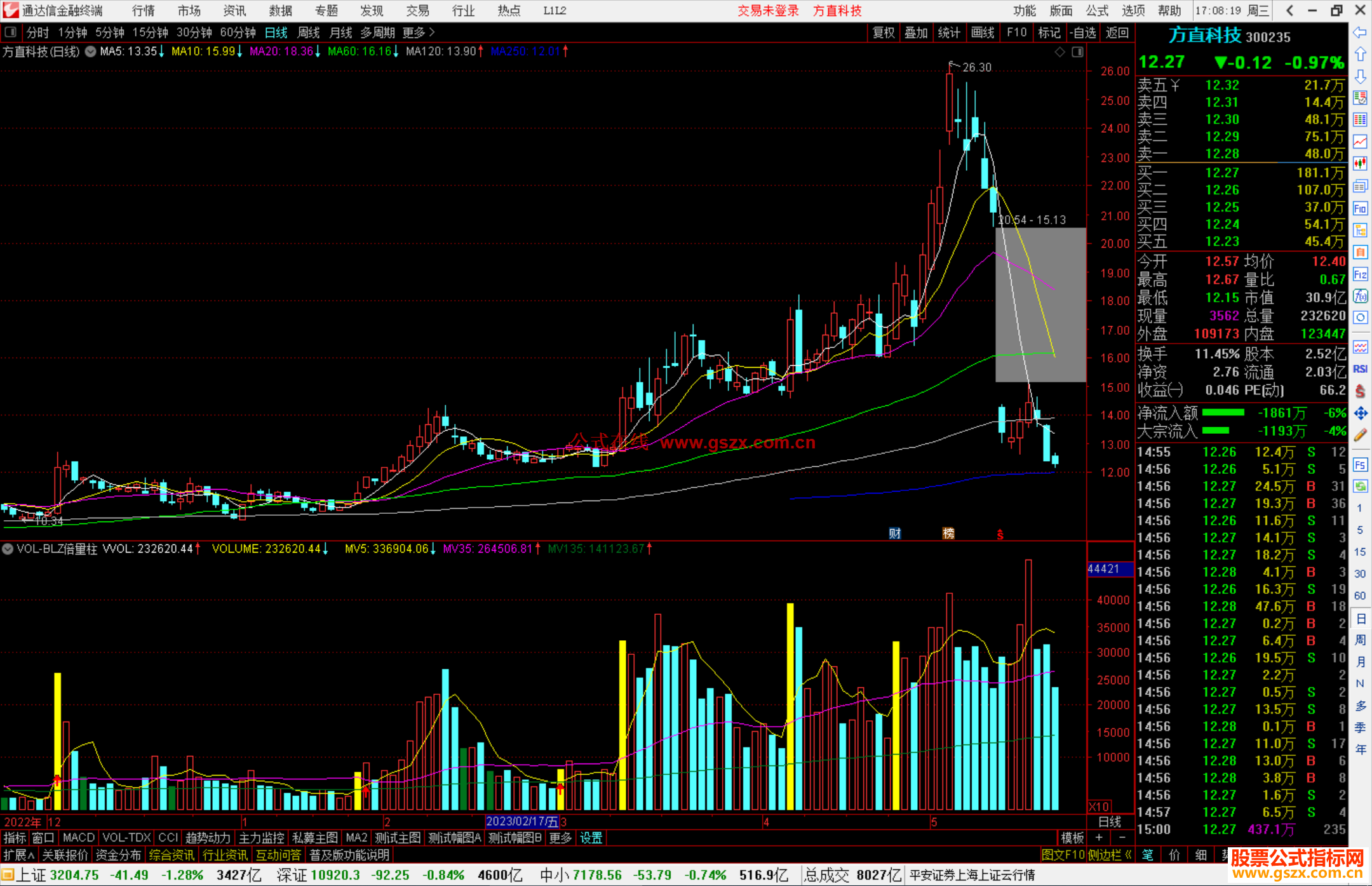Open the F10 info sidebar icon
This screenshot has width=1372, height=886.
pos(1360,208)
